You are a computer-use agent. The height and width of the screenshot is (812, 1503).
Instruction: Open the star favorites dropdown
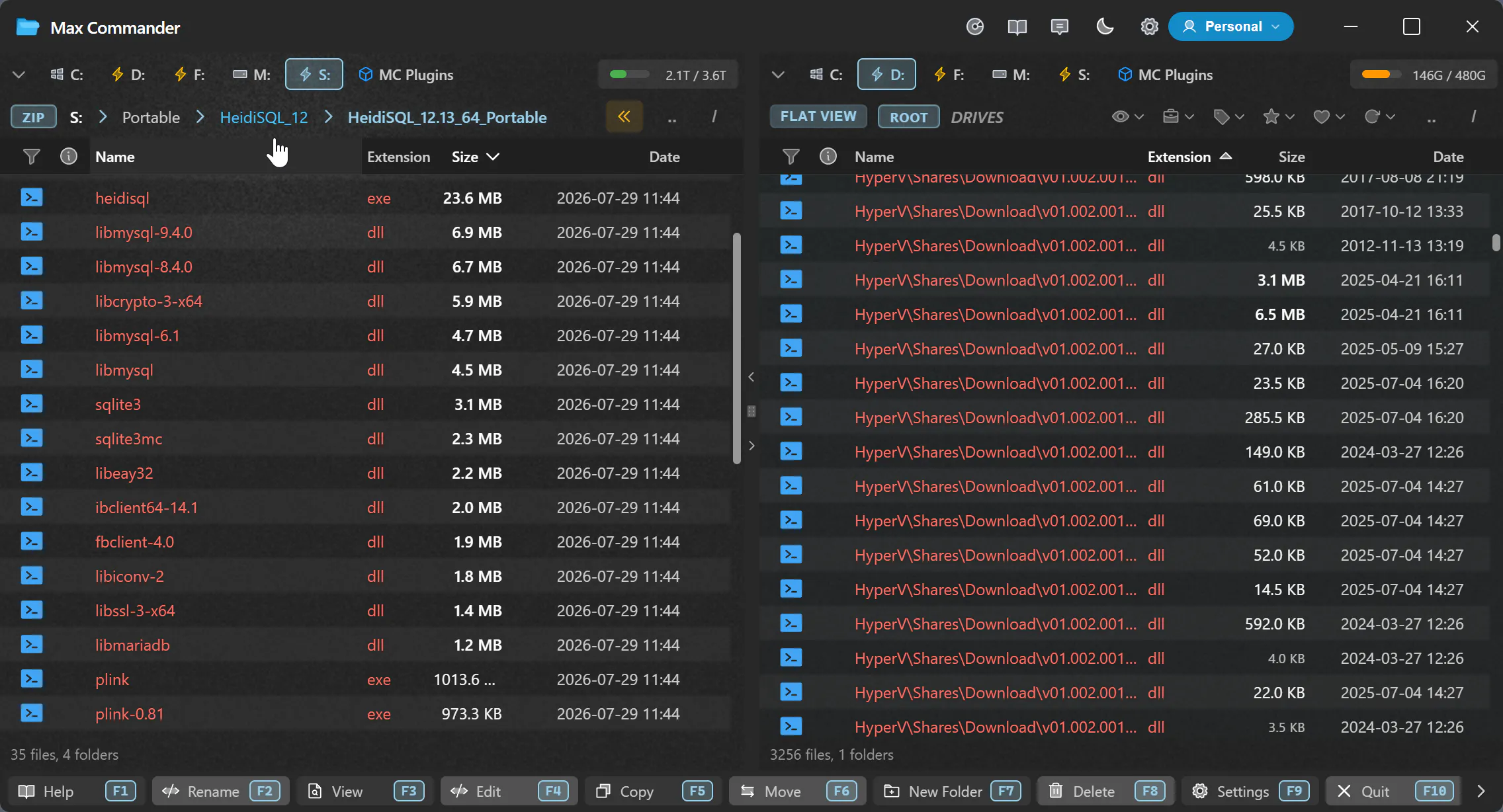1278,116
